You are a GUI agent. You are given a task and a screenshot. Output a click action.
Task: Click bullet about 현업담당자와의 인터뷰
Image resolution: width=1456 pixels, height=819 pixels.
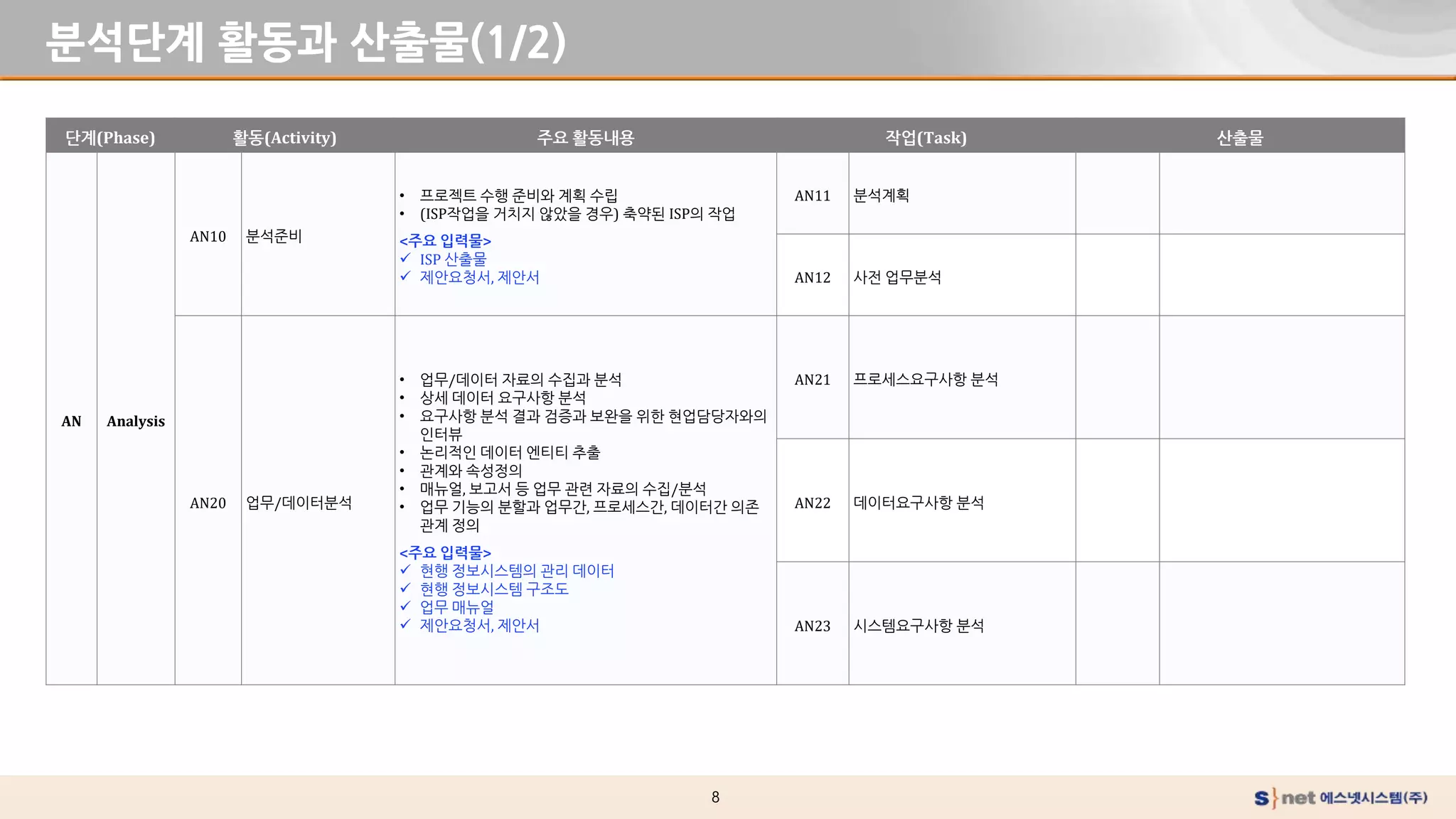tap(593, 424)
